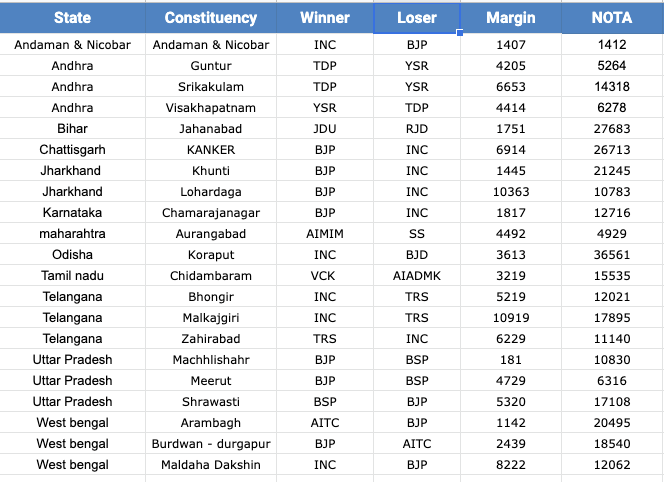Select the AIMIM winner cell

(x=325, y=234)
